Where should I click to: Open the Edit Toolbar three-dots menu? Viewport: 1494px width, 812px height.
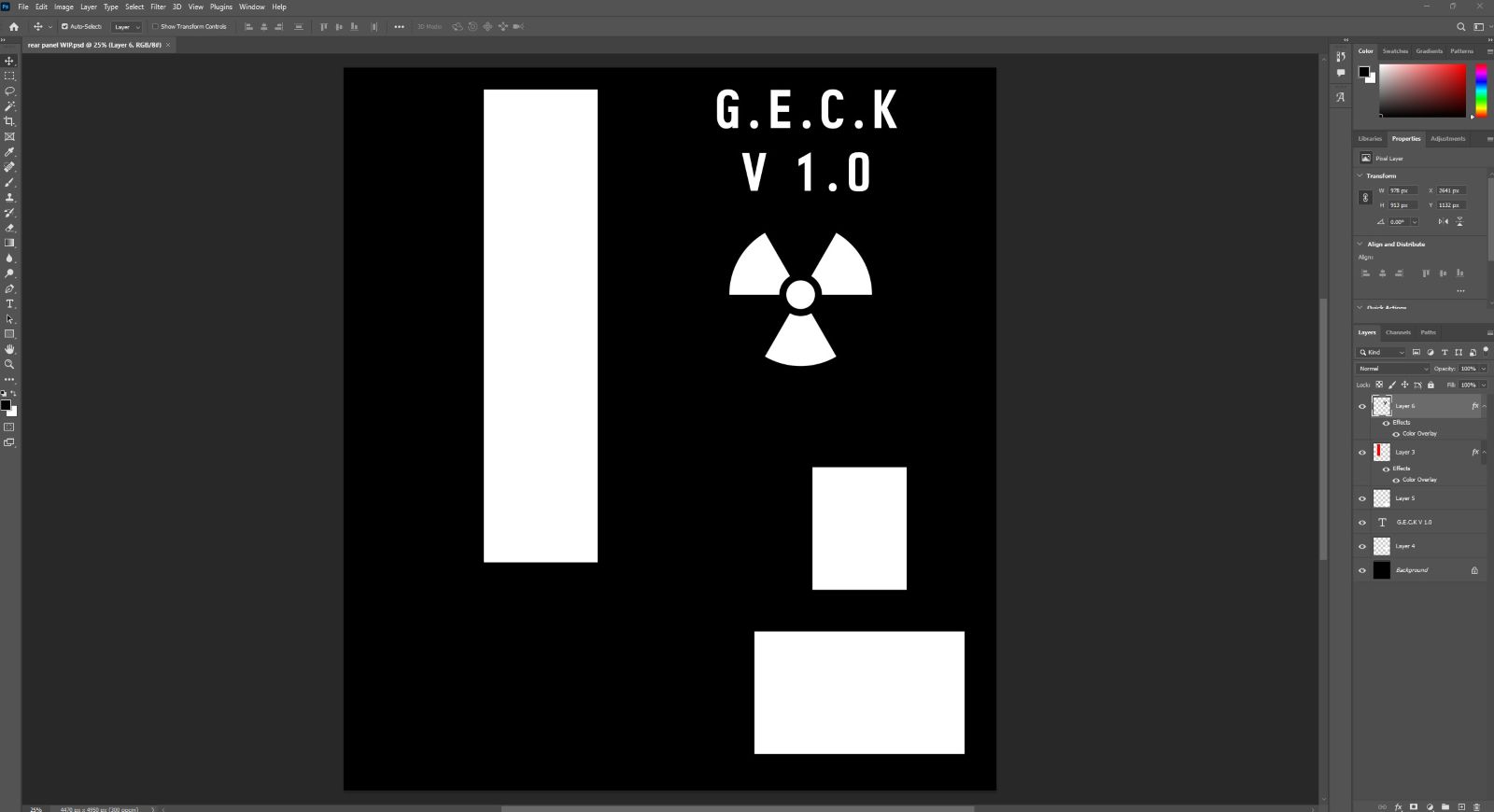click(9, 379)
